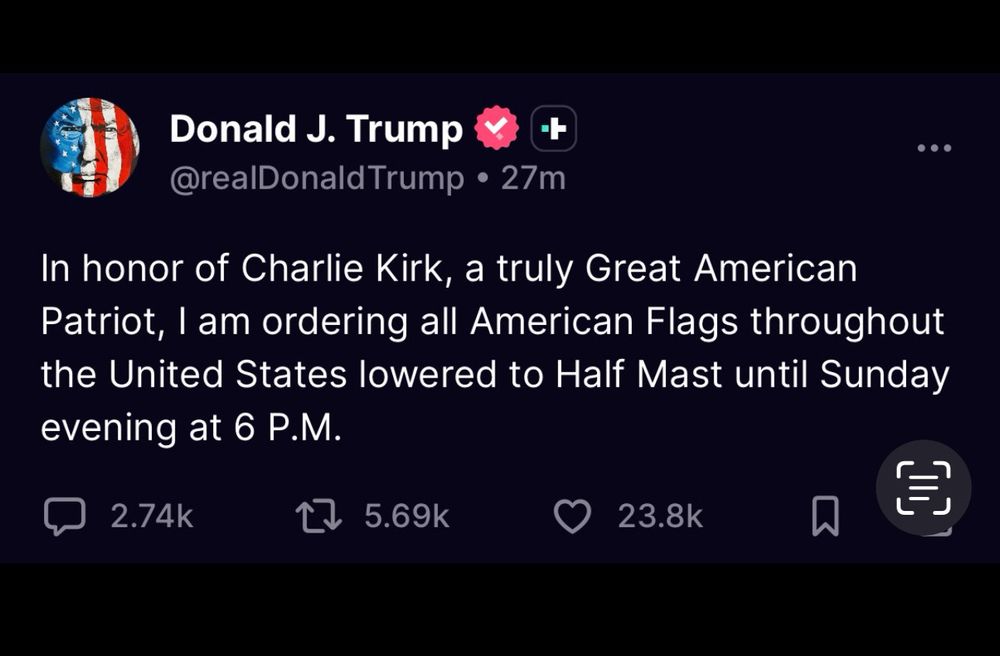Select the 27m timestamp
Viewport: 1000px width, 656px height.
click(x=535, y=178)
